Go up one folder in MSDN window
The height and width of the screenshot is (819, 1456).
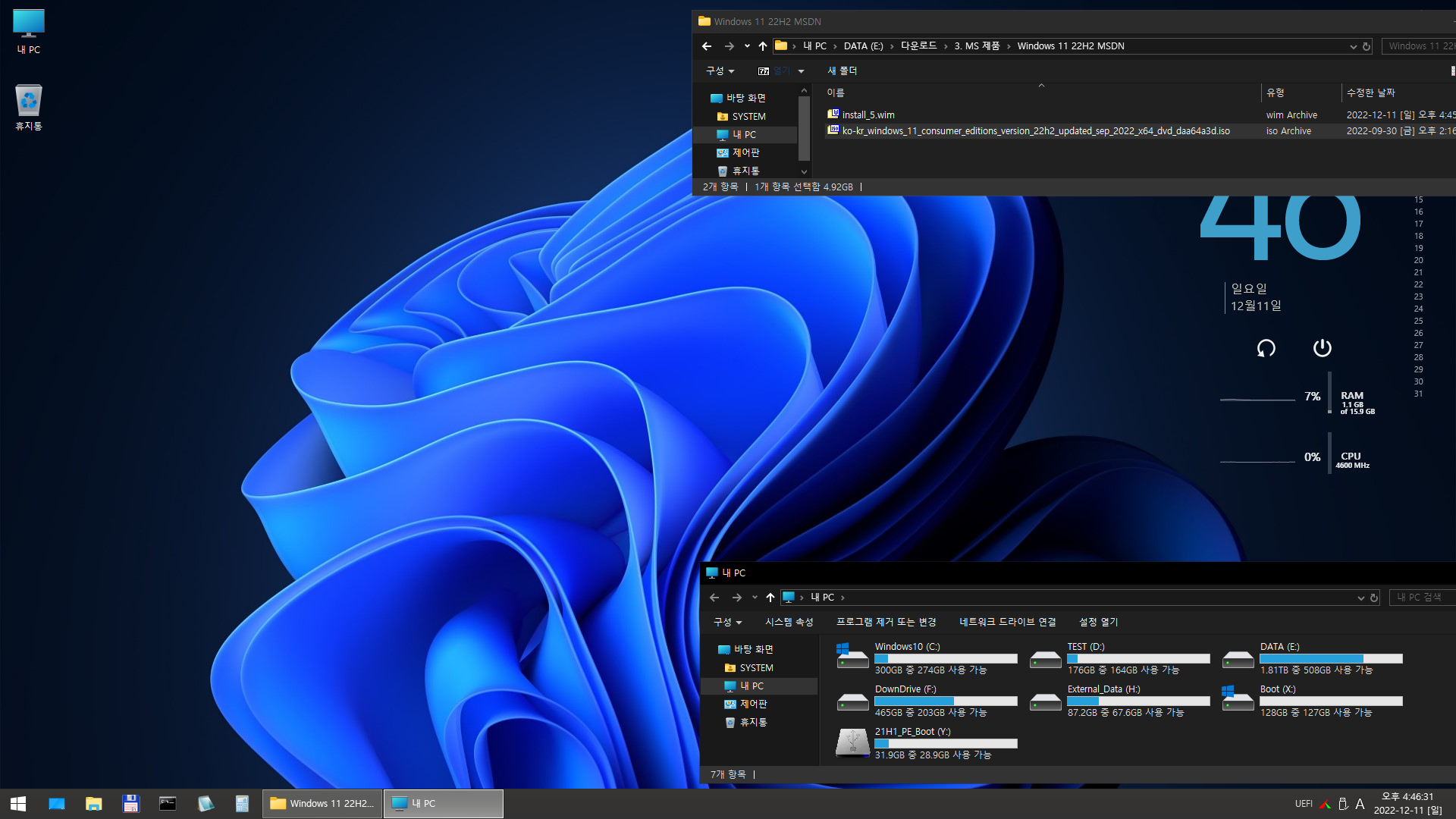pyautogui.click(x=763, y=46)
